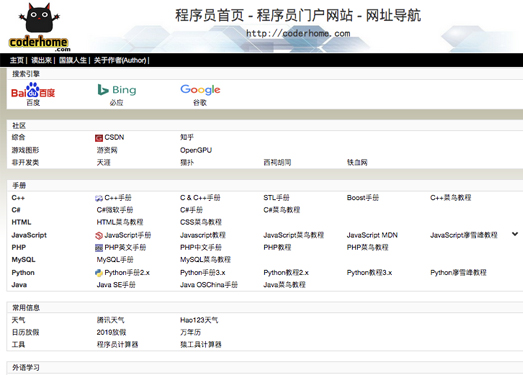
Task: Click the PHP英文手册 favicon
Action: click(99, 248)
